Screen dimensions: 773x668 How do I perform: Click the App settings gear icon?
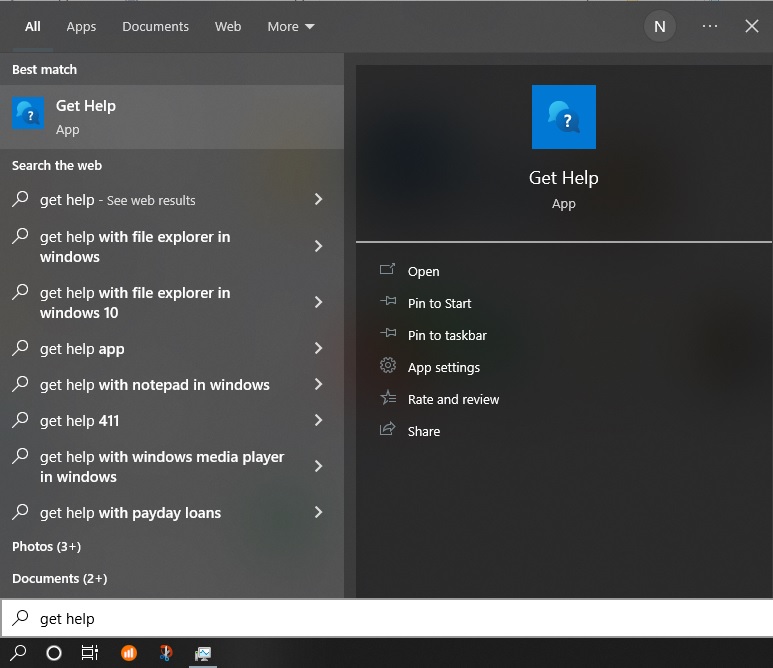click(388, 365)
